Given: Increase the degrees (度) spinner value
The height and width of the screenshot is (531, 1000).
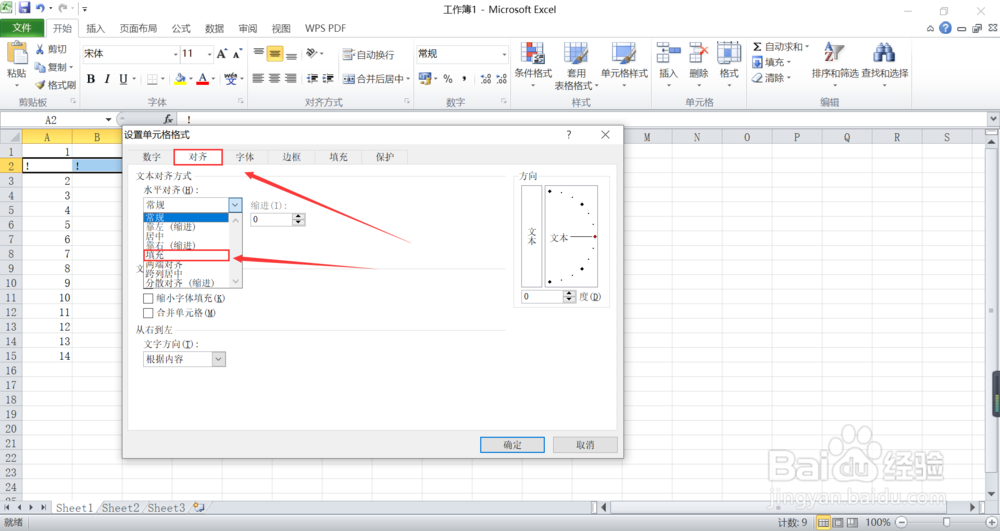Looking at the screenshot, I should click(570, 293).
